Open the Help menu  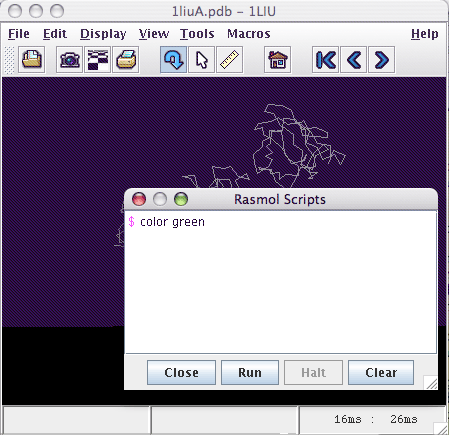point(425,34)
